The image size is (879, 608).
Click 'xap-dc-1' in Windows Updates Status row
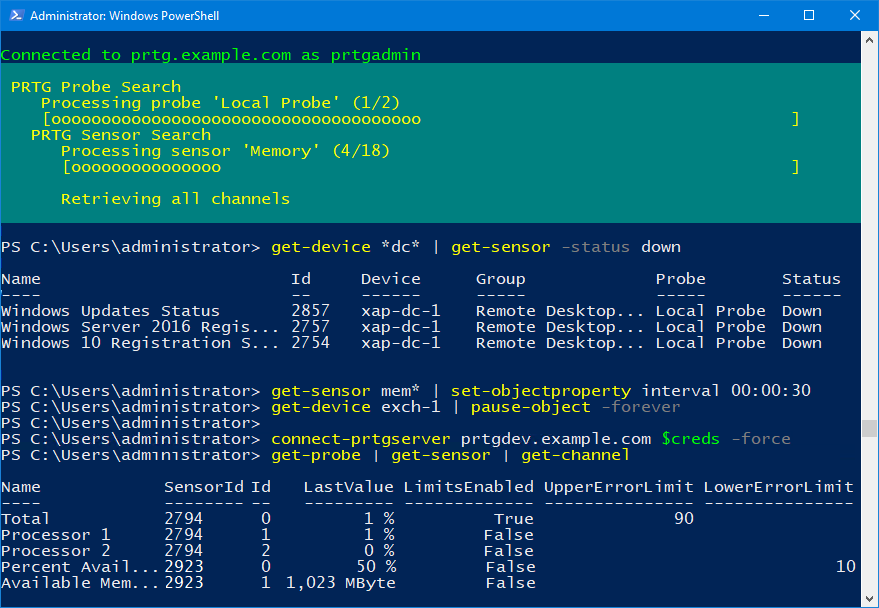pyautogui.click(x=401, y=311)
